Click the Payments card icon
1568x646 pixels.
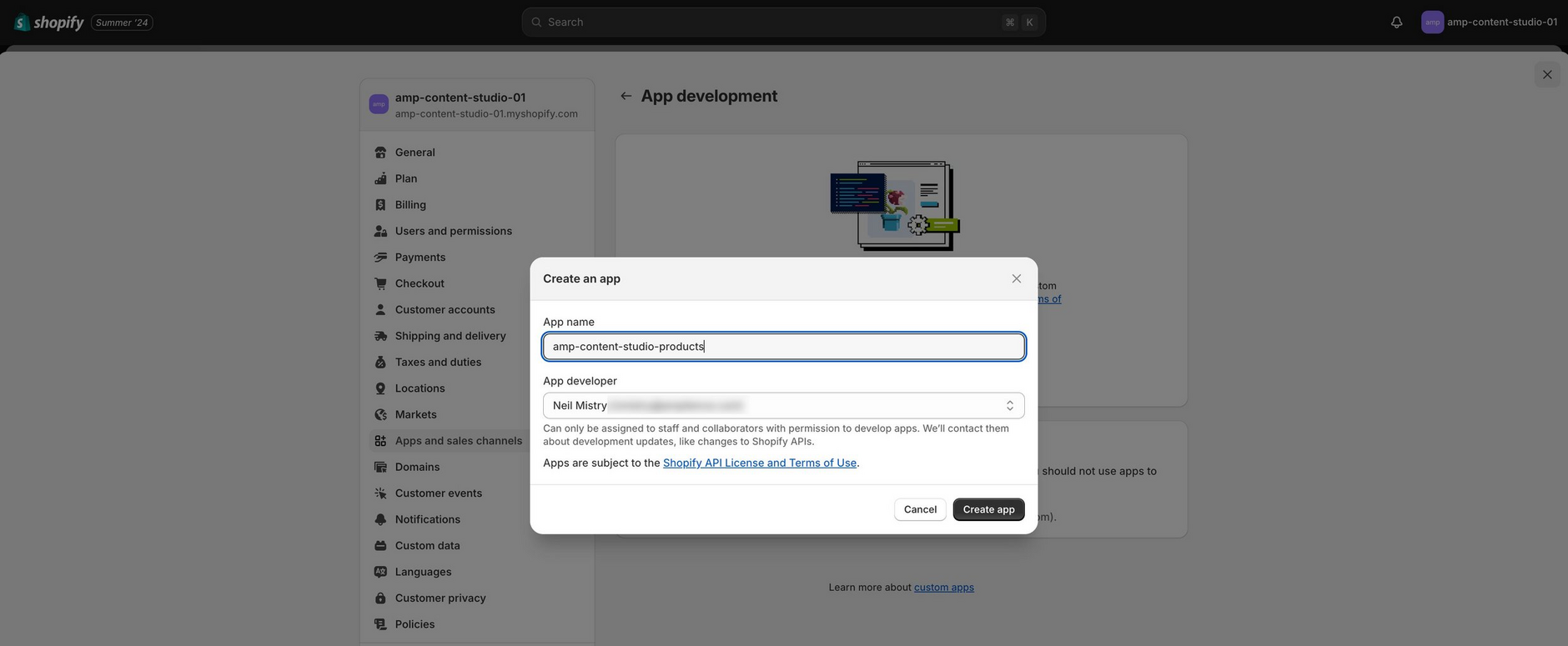point(380,258)
